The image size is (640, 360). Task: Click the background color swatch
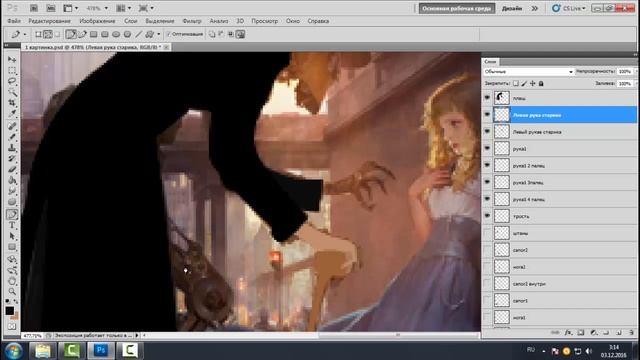click(15, 316)
